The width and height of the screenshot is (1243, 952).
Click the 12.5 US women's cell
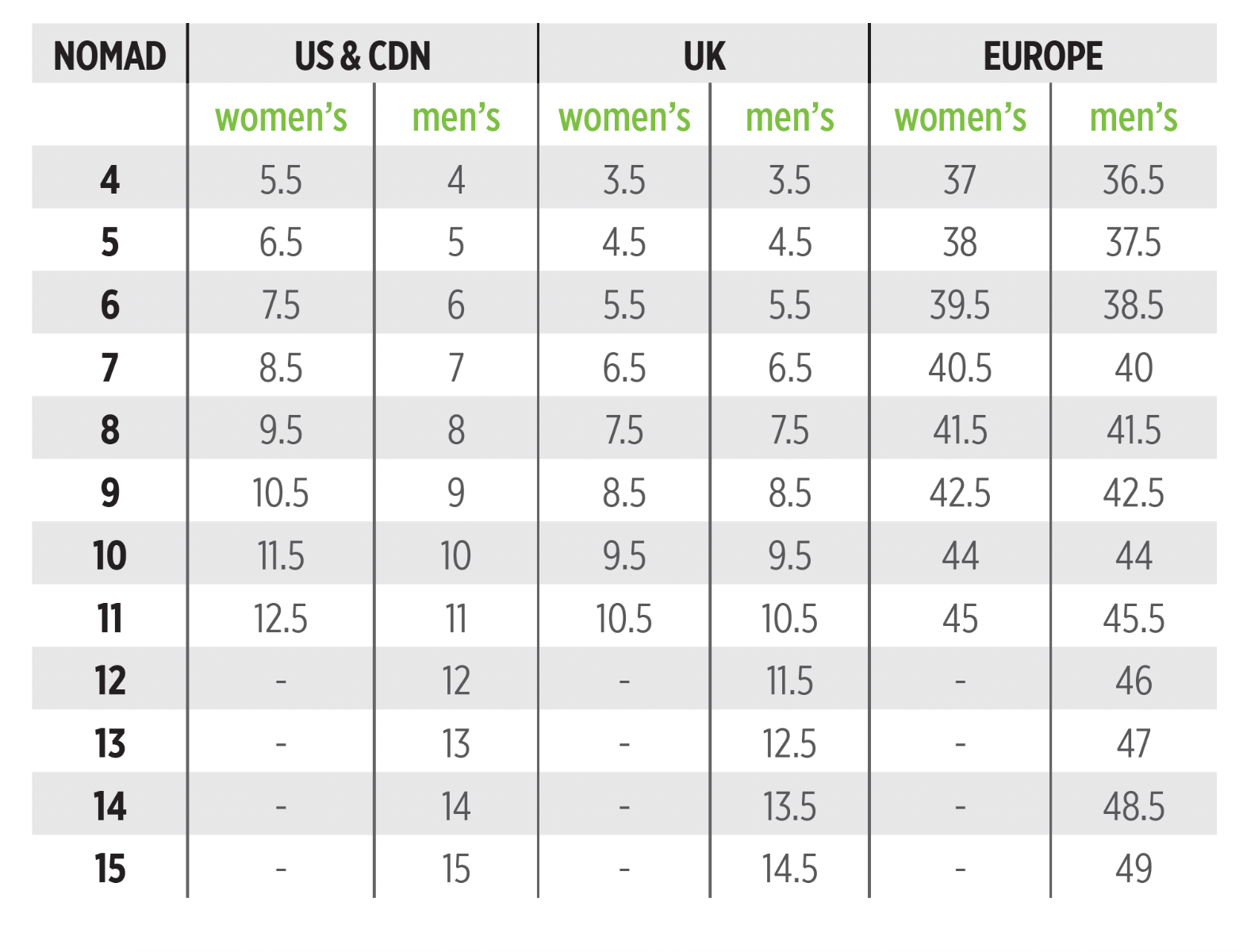coord(281,619)
